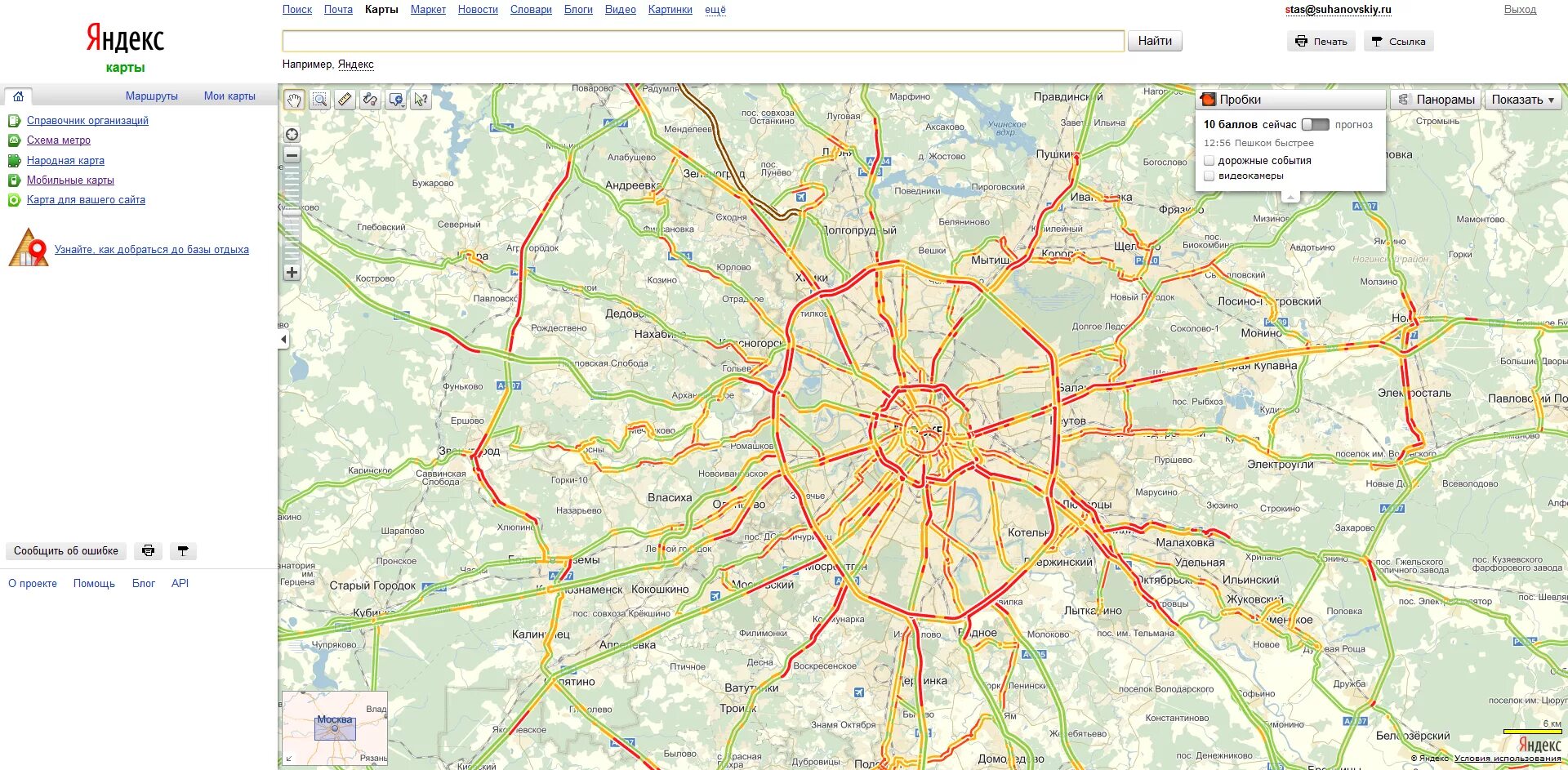The height and width of the screenshot is (770, 1568).
Task: Click the locate-me crosshair button
Action: tap(292, 135)
